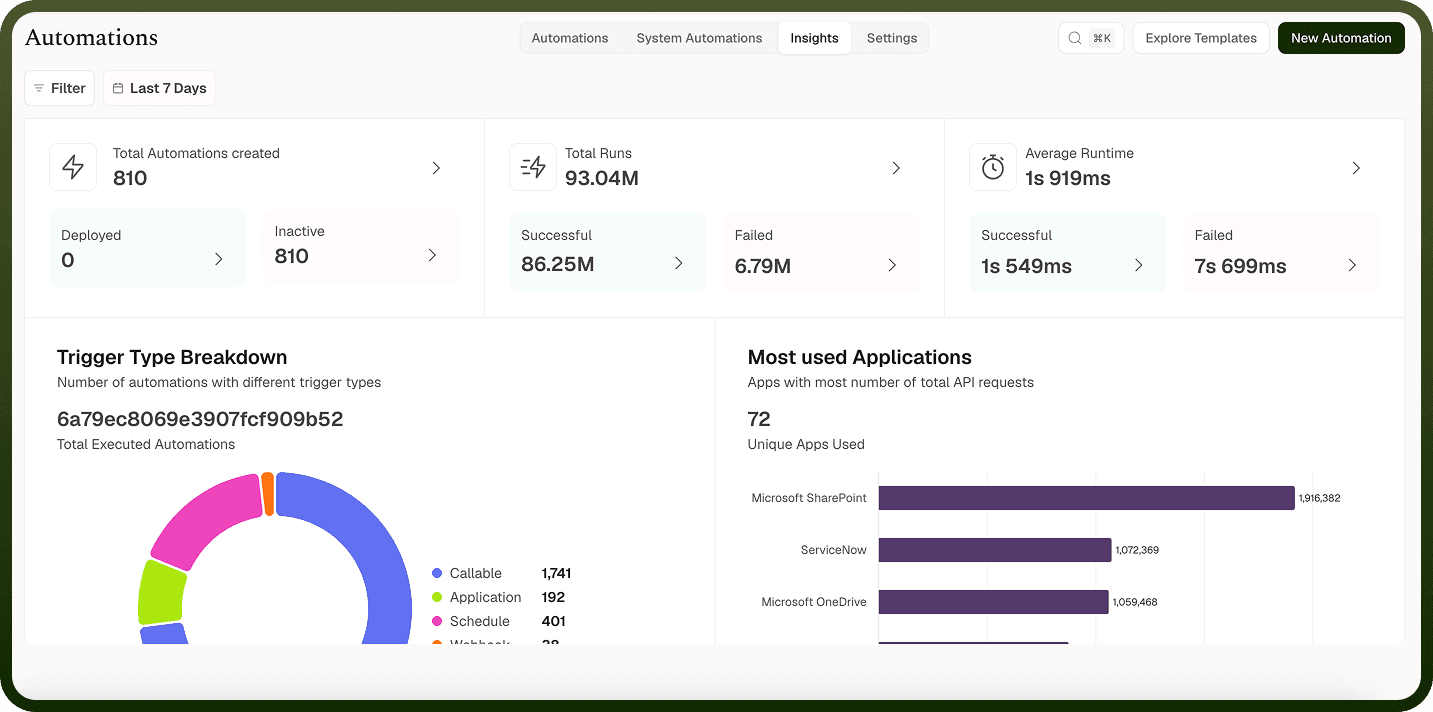Click the 1,059,468 OneDrive value
1433x712 pixels.
click(x=1135, y=602)
